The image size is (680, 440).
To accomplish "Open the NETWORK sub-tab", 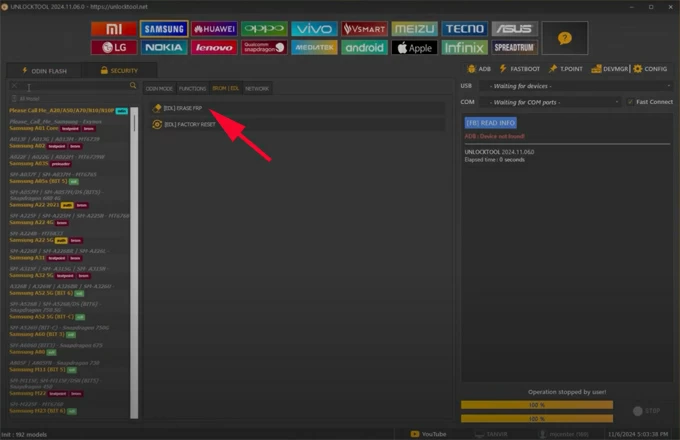I will pyautogui.click(x=257, y=89).
